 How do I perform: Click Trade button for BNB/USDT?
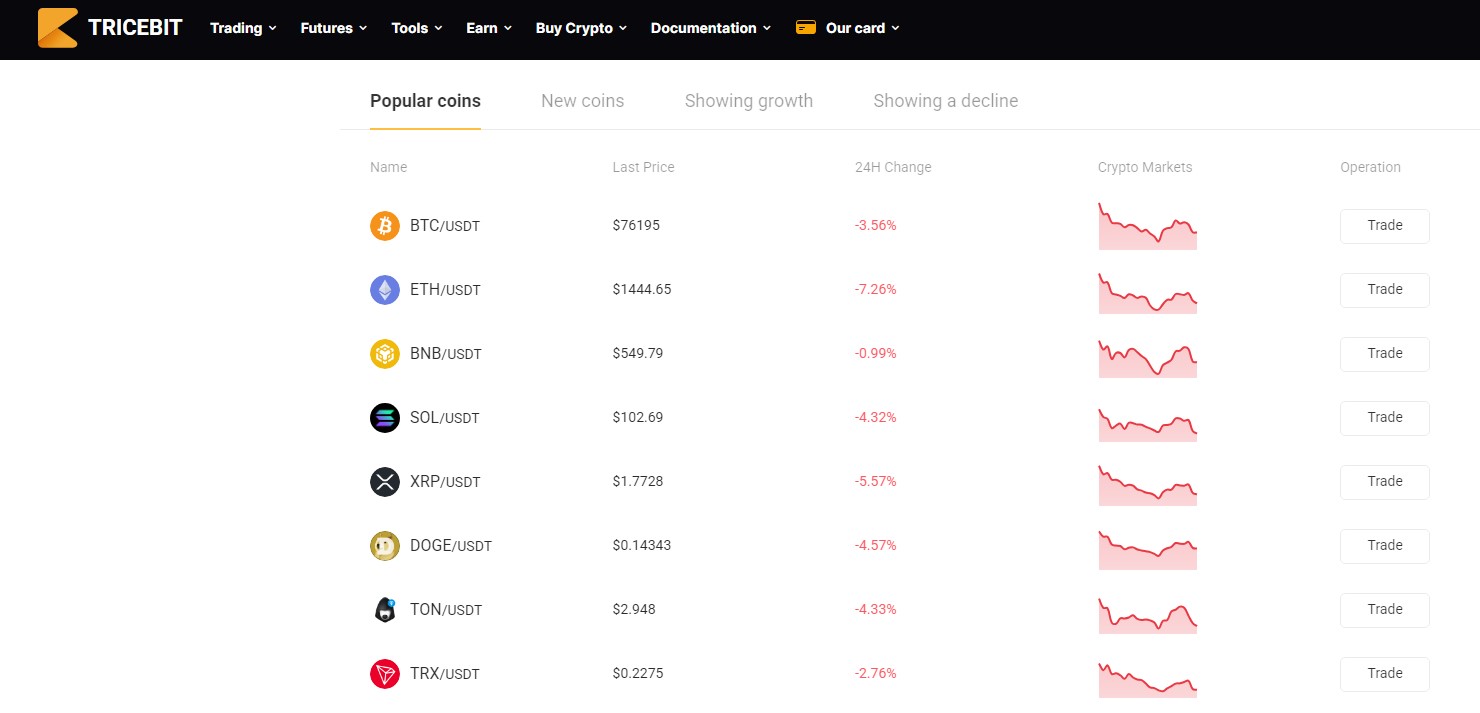point(1385,354)
